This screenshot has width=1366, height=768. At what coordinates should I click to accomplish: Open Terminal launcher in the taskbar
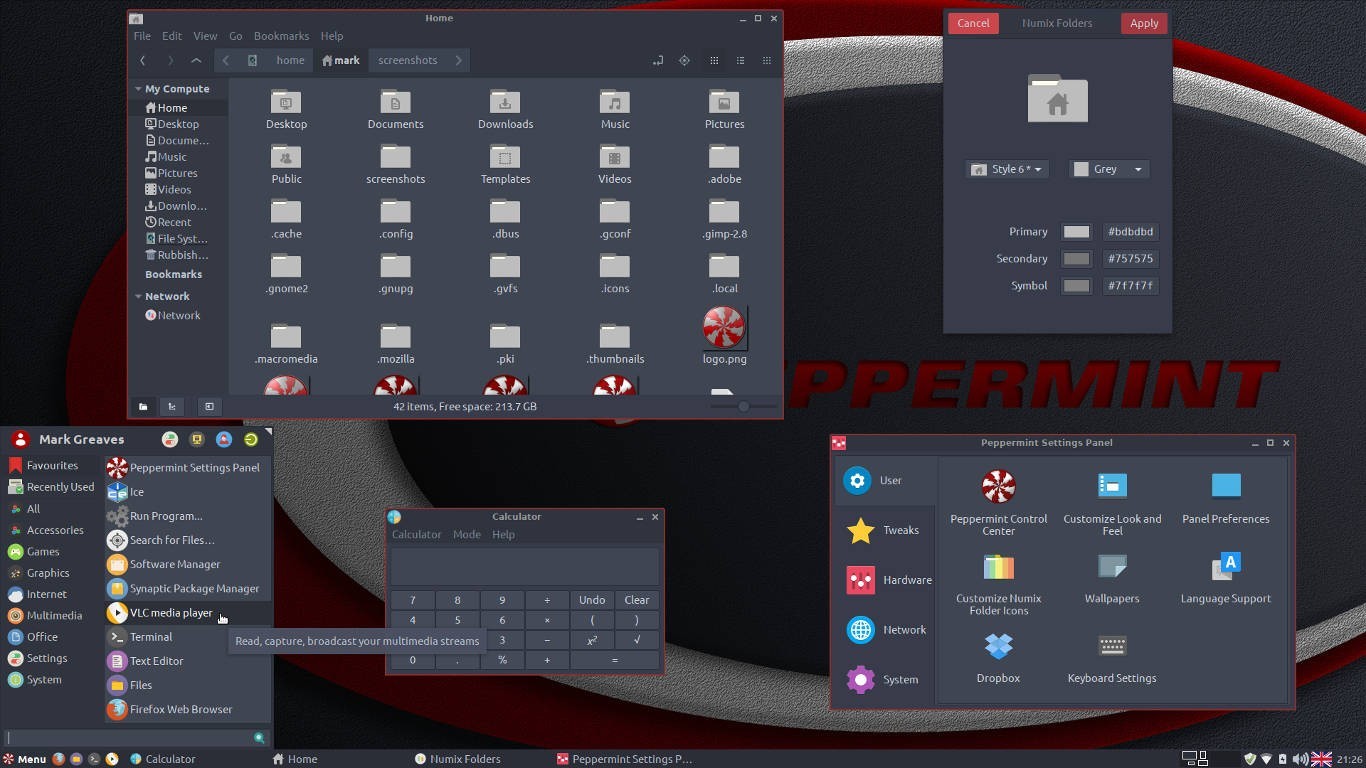tap(94, 759)
